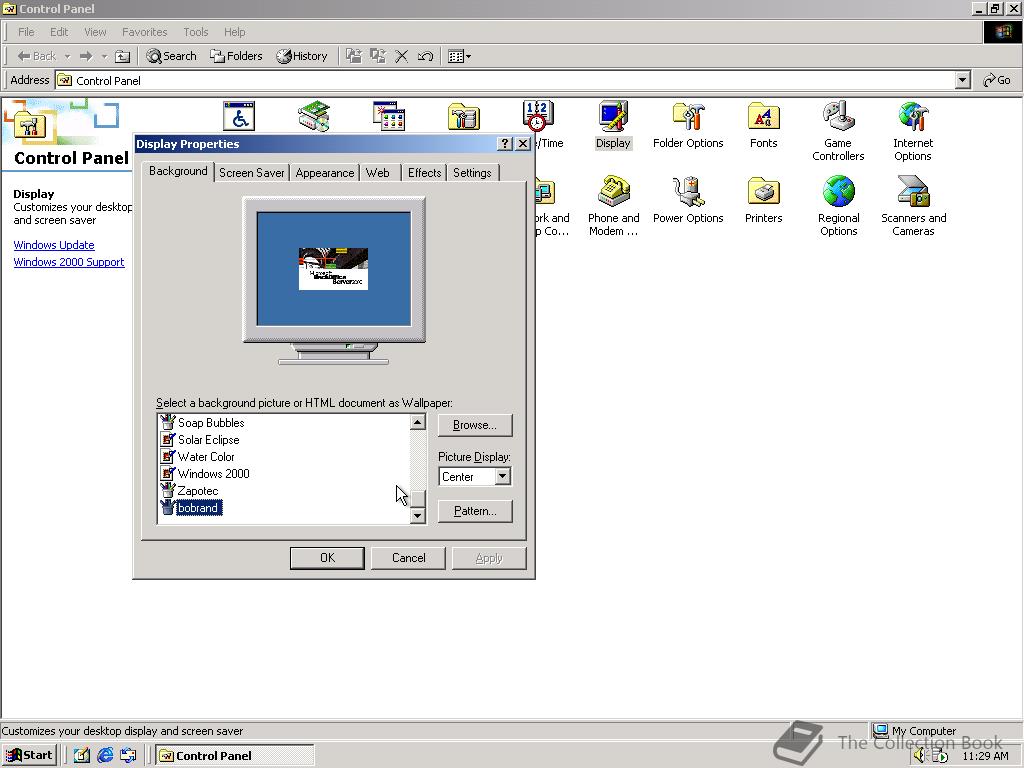Click wallpaper list scroll down arrow
Image resolution: width=1024 pixels, height=768 pixels.
[418, 515]
